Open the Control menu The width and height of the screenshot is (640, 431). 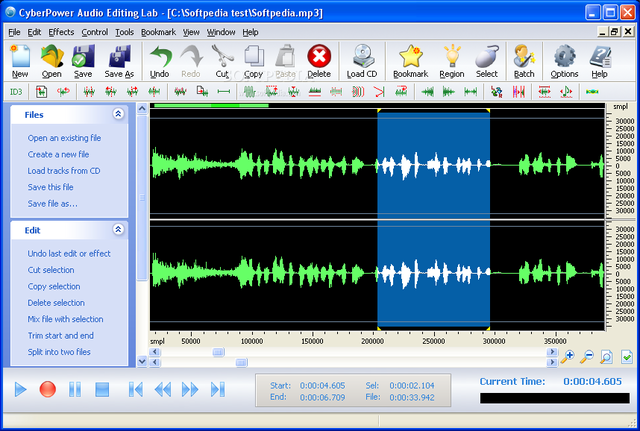point(95,32)
